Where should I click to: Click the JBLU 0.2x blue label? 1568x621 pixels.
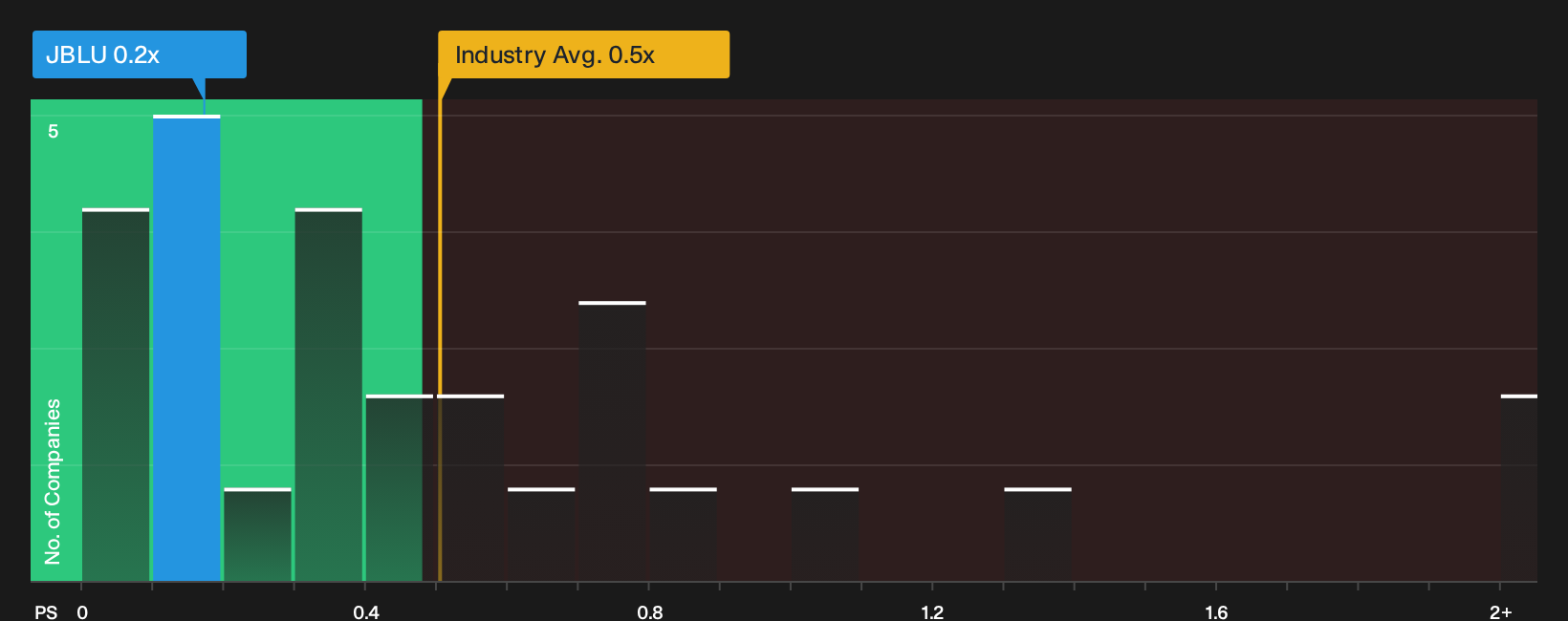[140, 54]
